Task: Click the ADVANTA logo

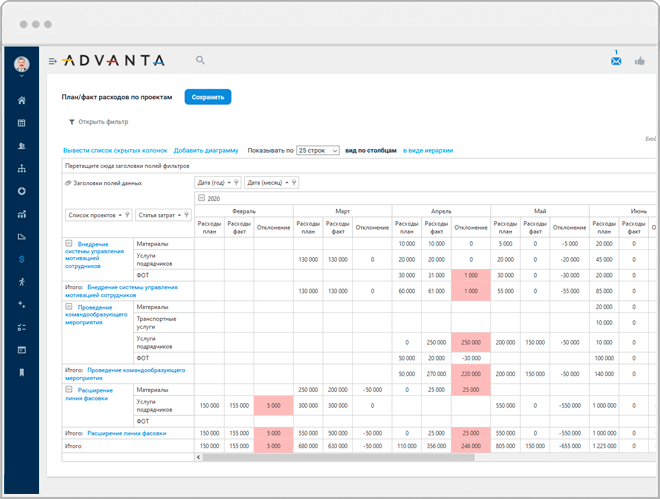Action: pyautogui.click(x=114, y=61)
